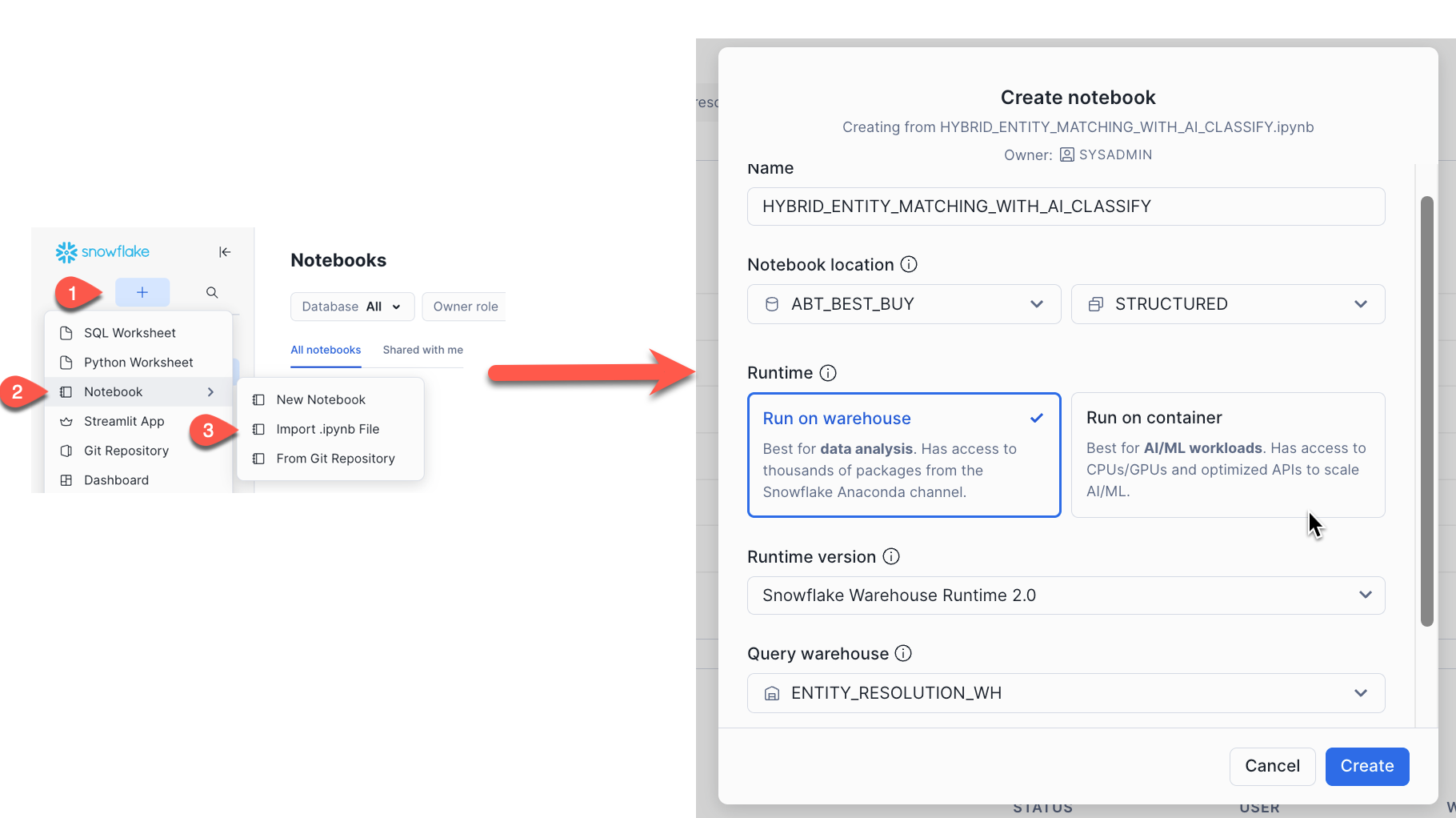The image size is (1456, 818).
Task: Cancel the Create notebook dialog
Action: (1272, 766)
